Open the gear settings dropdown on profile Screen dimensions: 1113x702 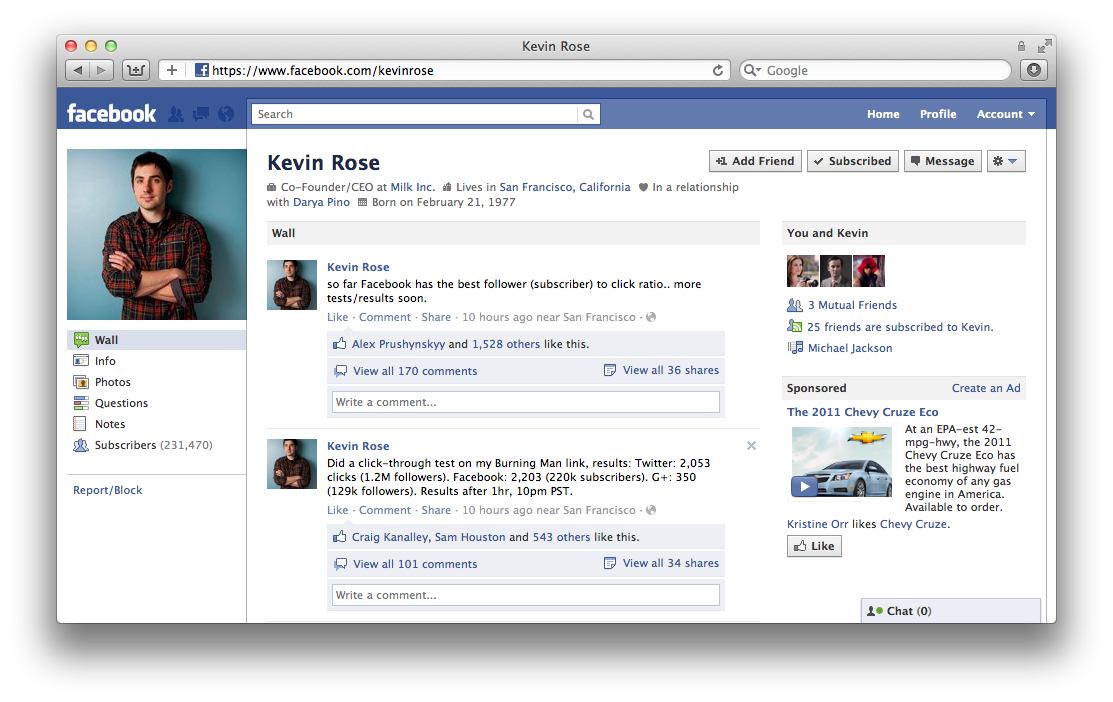[1006, 161]
